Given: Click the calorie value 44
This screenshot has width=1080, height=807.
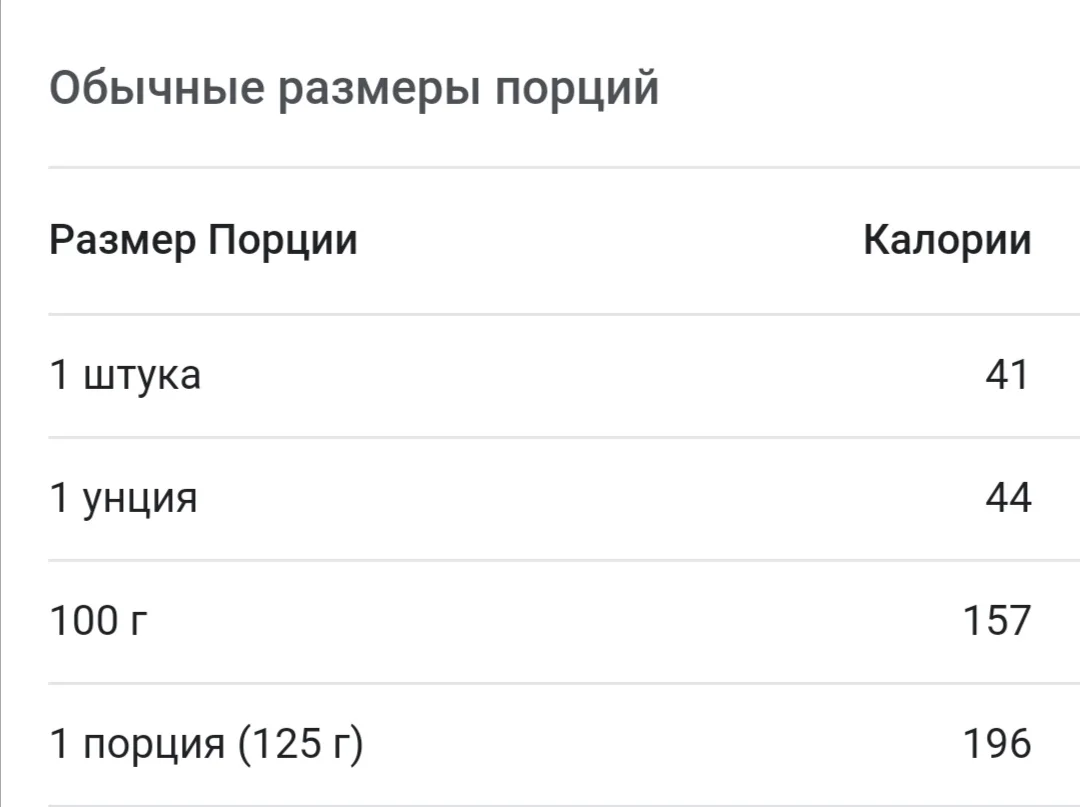Looking at the screenshot, I should click(x=1007, y=498).
